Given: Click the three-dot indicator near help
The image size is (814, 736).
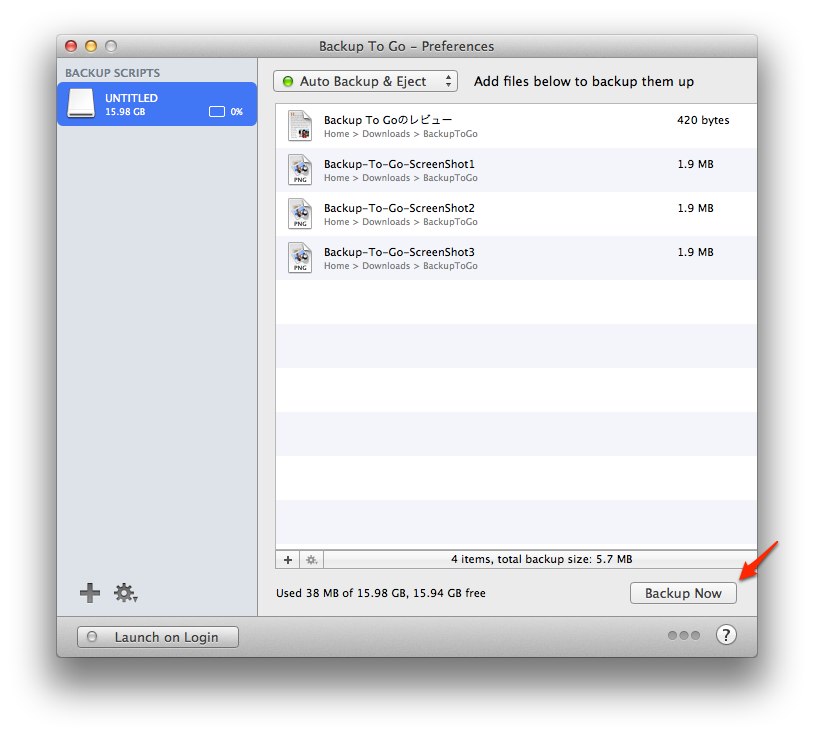Looking at the screenshot, I should 684,635.
